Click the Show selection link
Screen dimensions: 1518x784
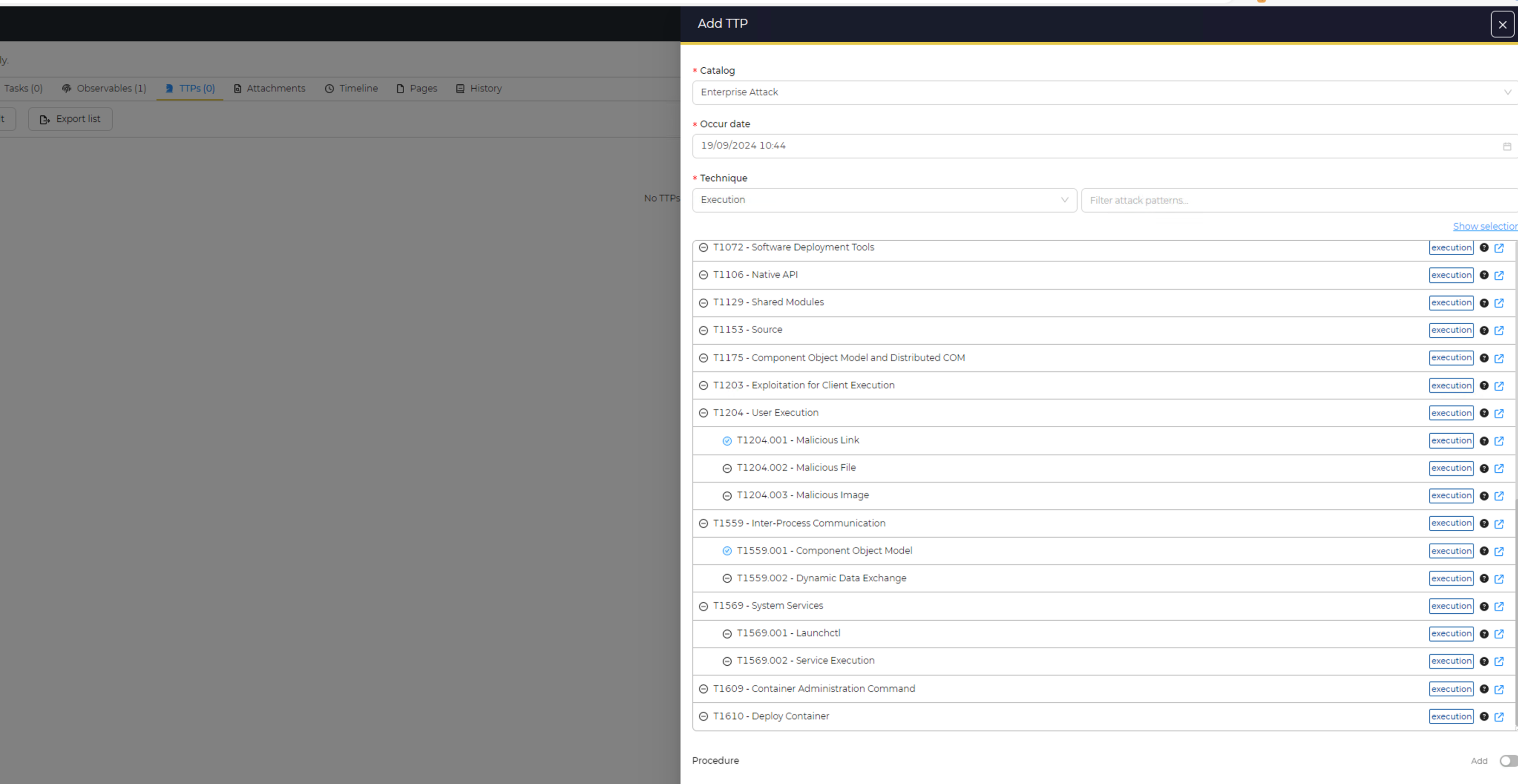point(1485,224)
